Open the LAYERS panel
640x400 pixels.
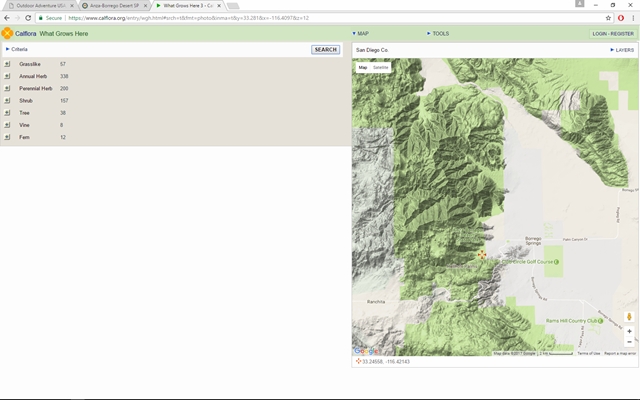pyautogui.click(x=622, y=49)
